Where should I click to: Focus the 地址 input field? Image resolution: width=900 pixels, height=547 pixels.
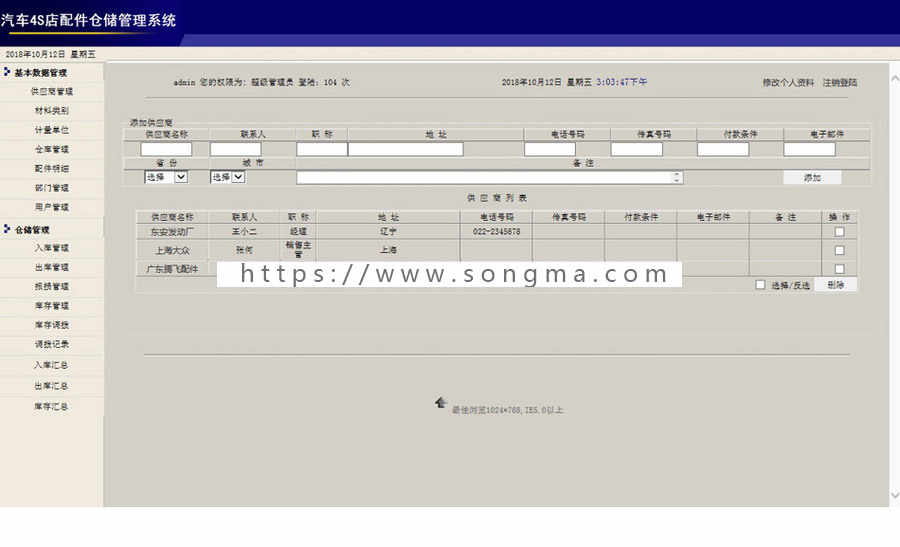point(406,149)
